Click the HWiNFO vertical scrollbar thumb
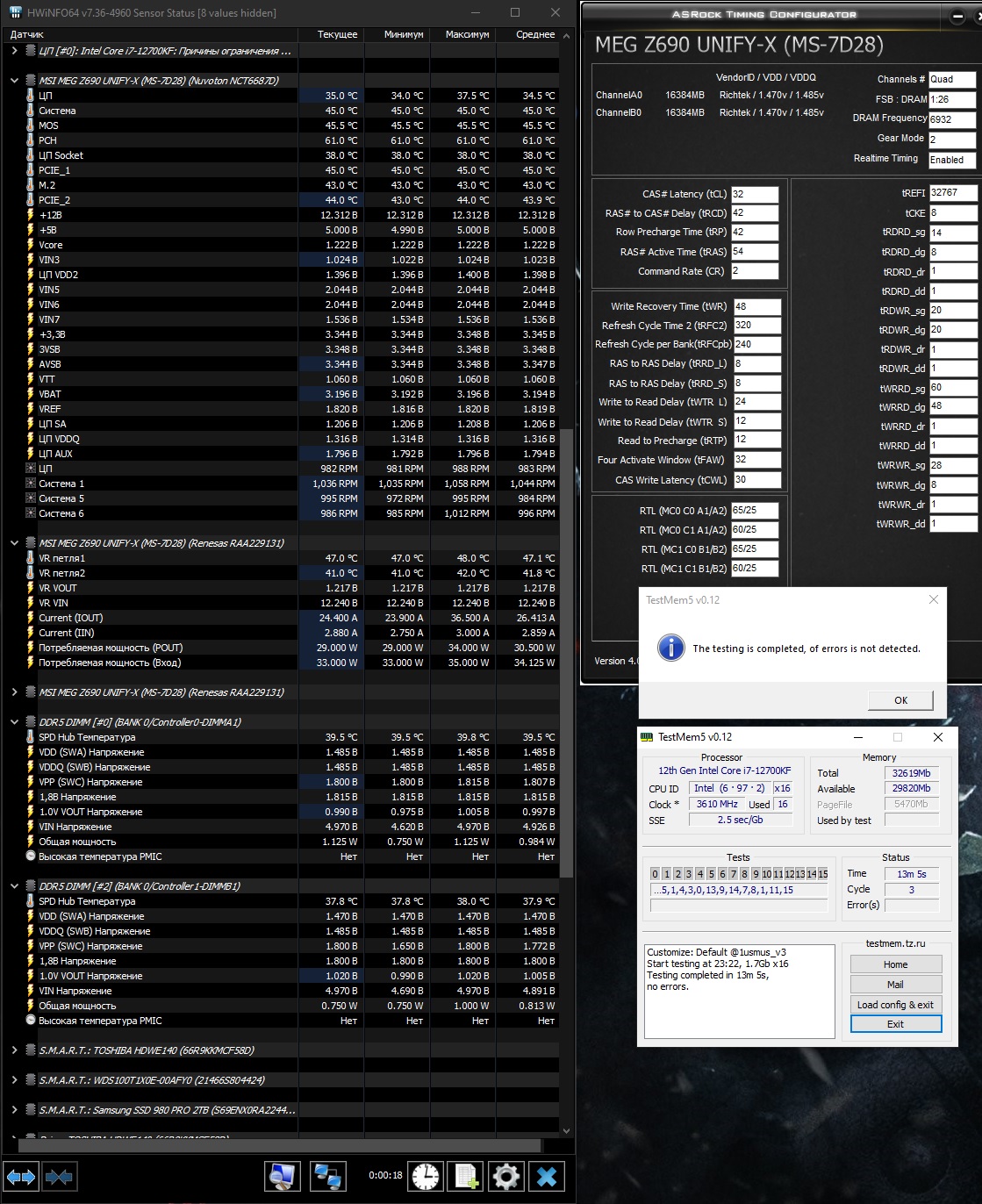982x1204 pixels. tap(566, 654)
